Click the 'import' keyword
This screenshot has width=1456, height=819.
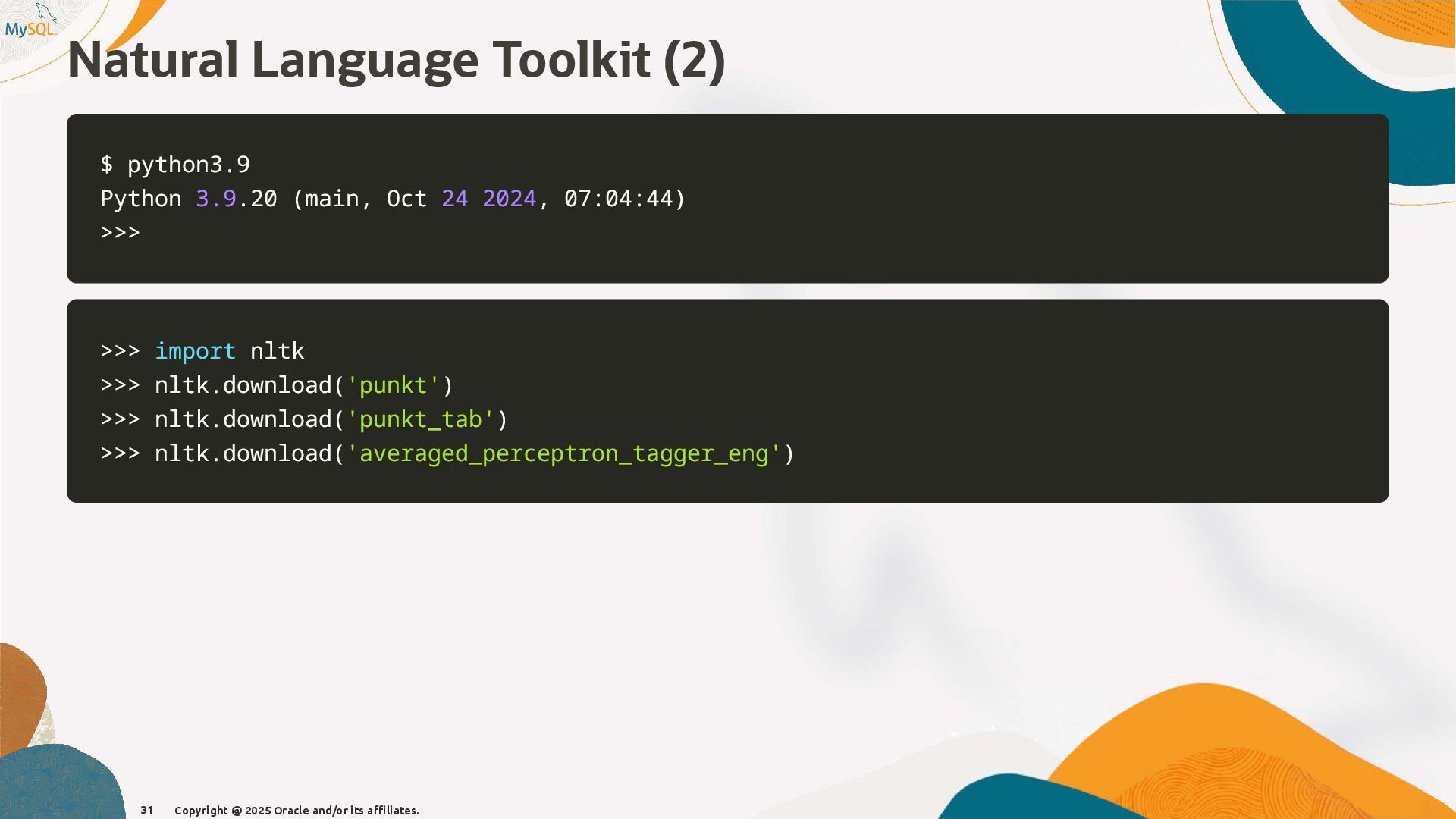[195, 351]
